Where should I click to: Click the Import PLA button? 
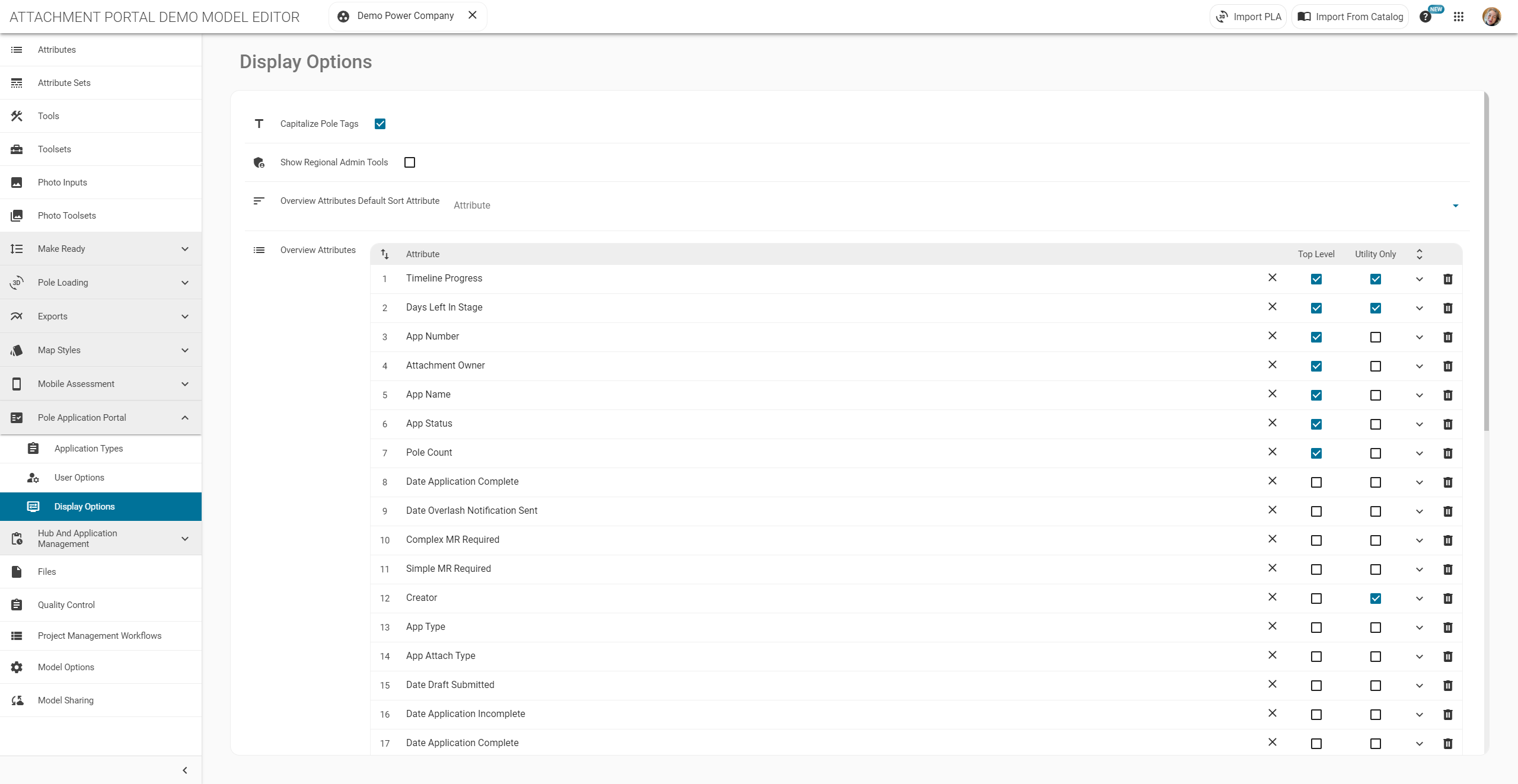[x=1248, y=17]
